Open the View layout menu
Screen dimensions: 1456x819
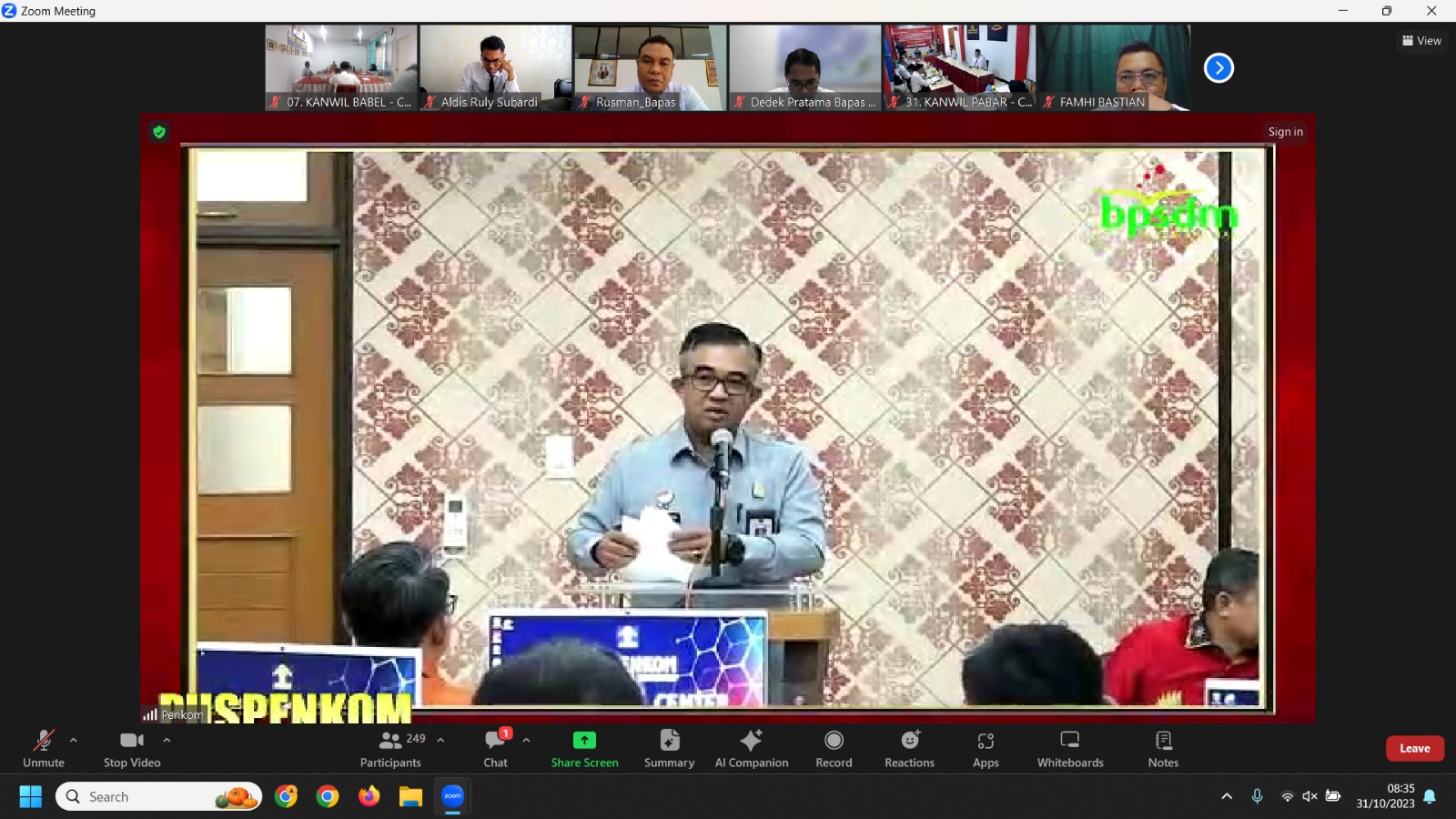(1421, 41)
